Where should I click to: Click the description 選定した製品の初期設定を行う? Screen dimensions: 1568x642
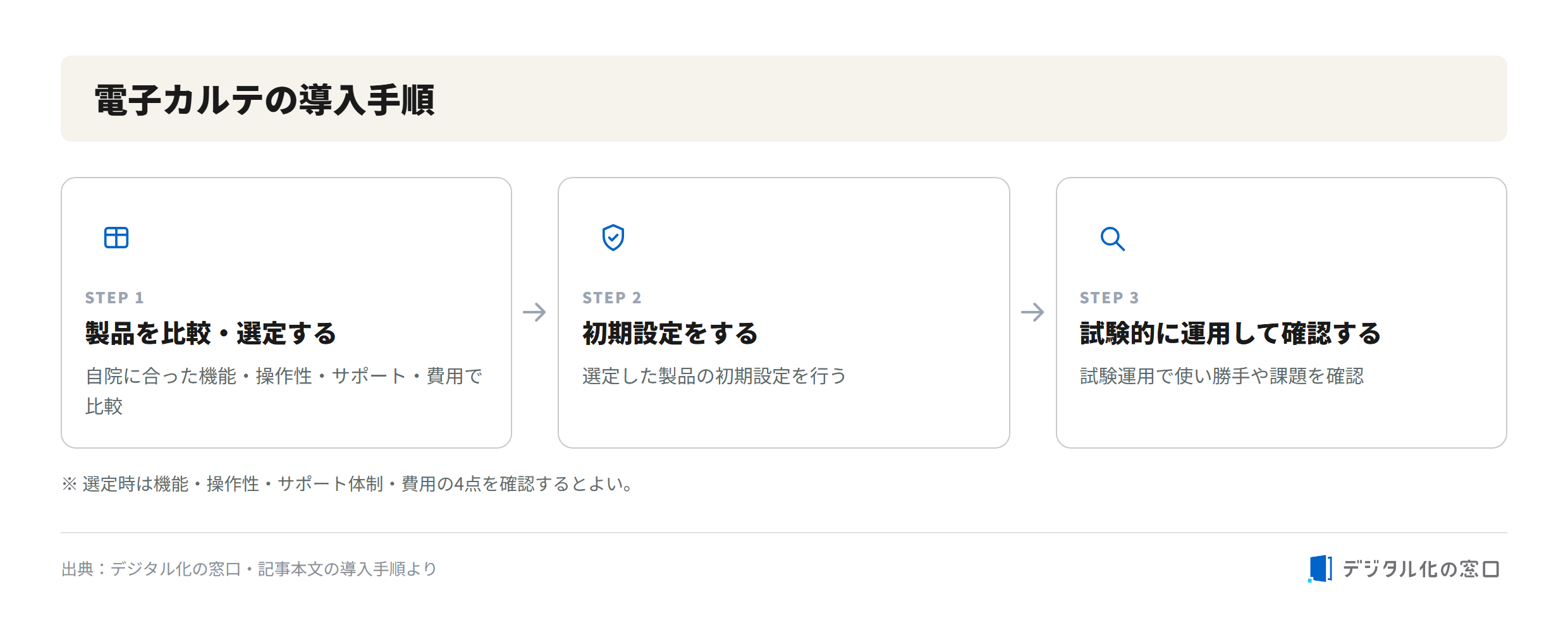(x=714, y=376)
